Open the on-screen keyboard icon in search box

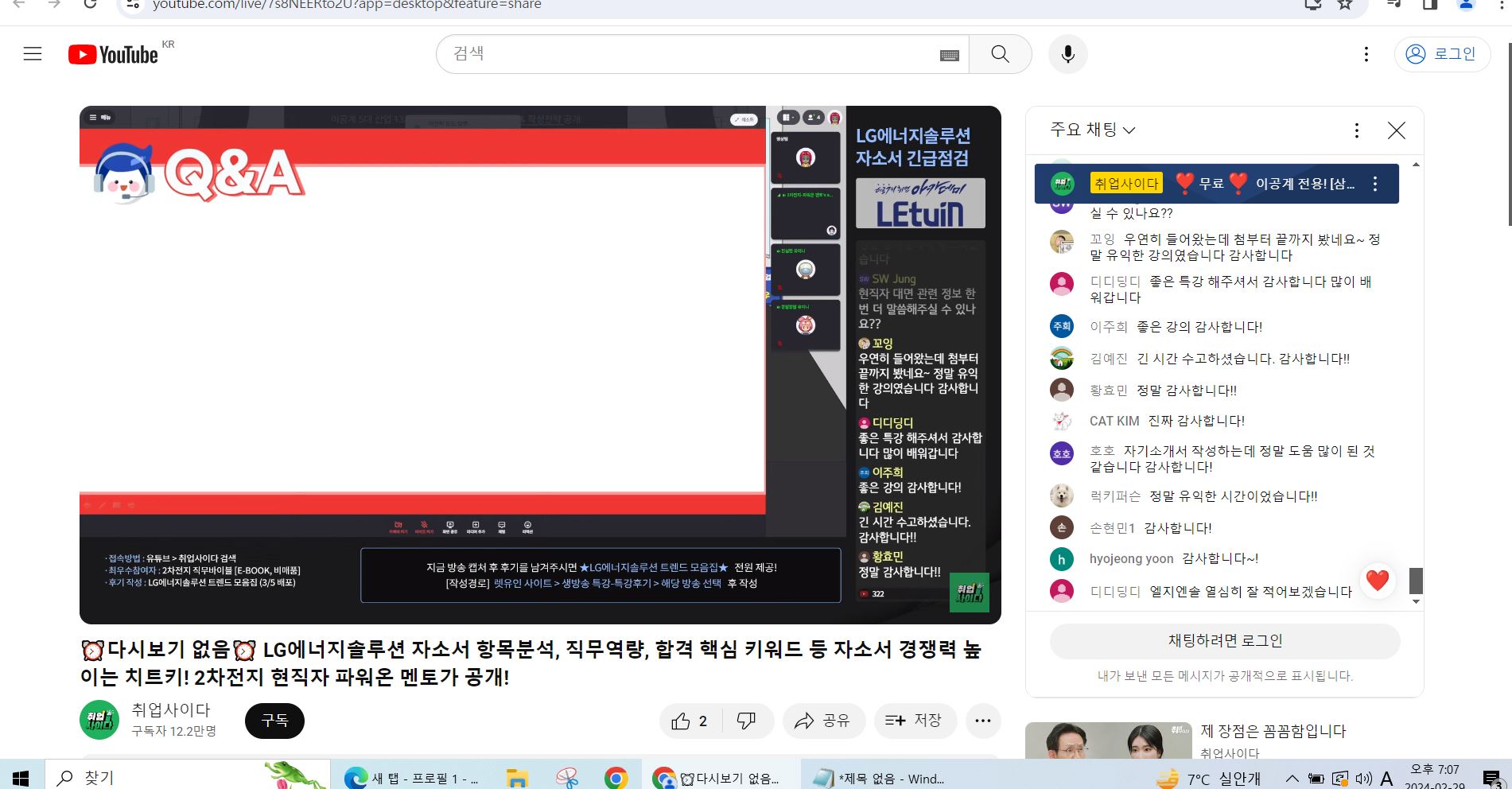click(x=950, y=55)
